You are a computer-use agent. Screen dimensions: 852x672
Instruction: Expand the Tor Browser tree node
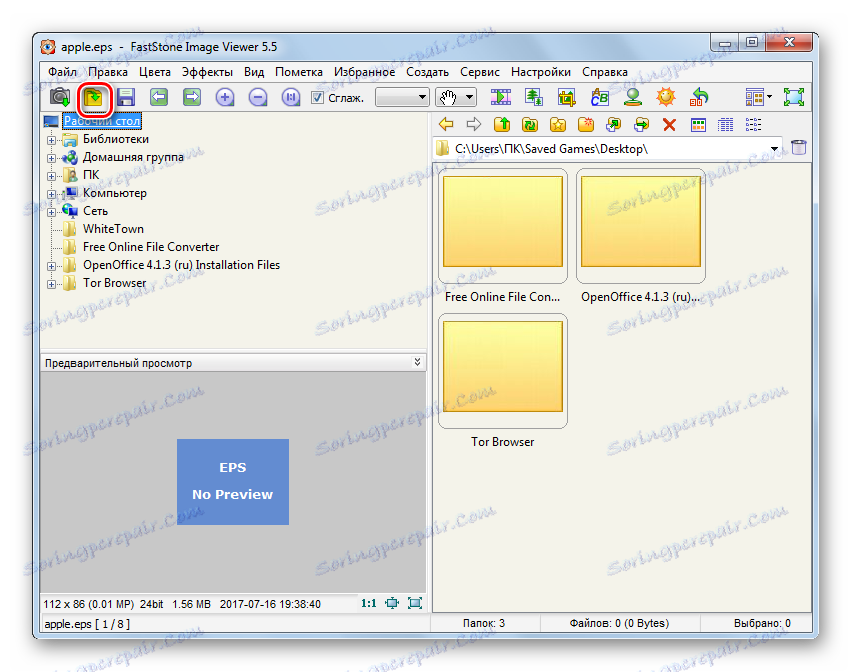[x=51, y=284]
